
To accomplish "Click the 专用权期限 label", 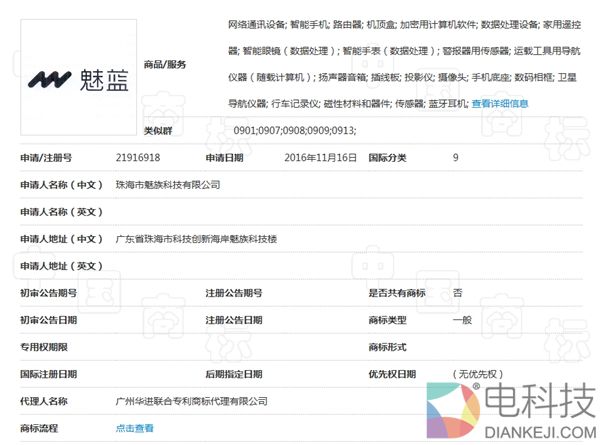I will [x=44, y=347].
